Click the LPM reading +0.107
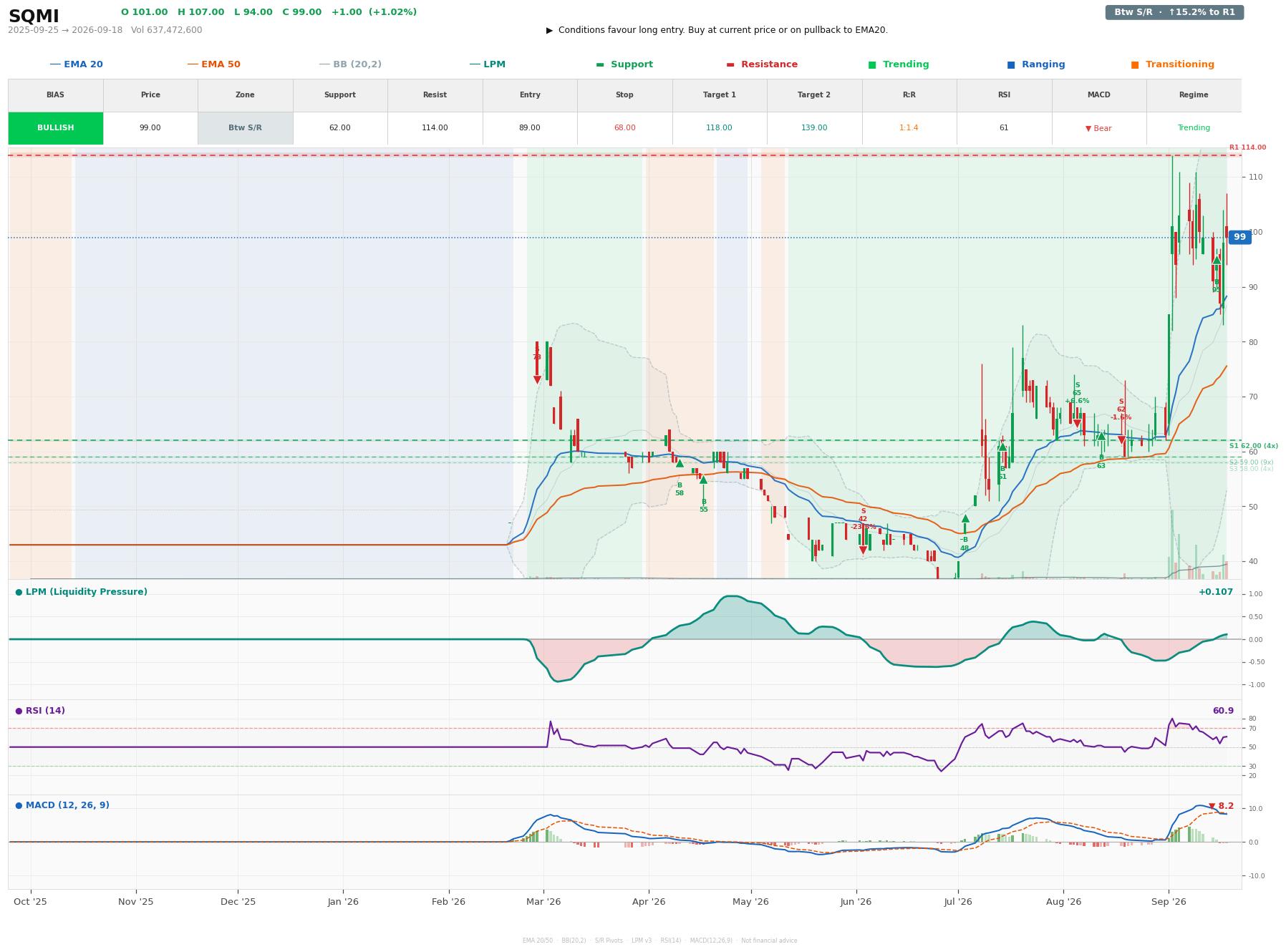1286x952 pixels. pos(1216,592)
